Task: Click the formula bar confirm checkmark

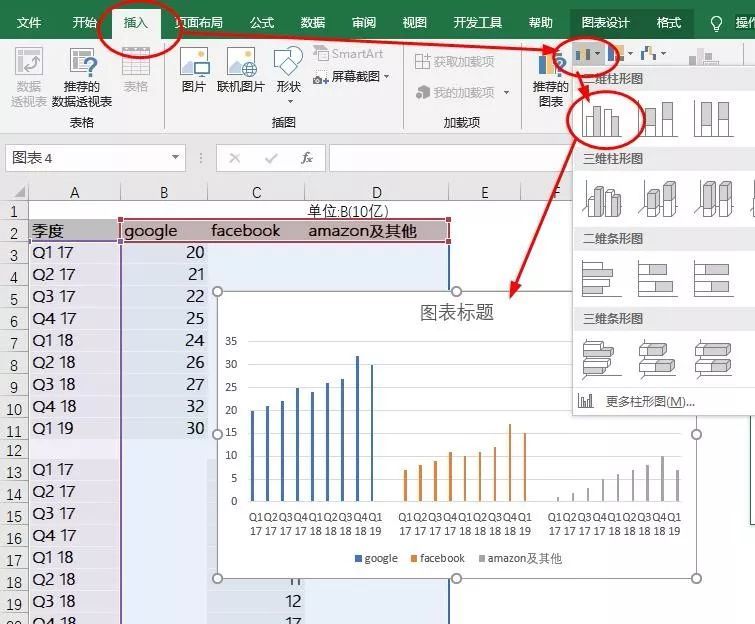Action: [271, 157]
